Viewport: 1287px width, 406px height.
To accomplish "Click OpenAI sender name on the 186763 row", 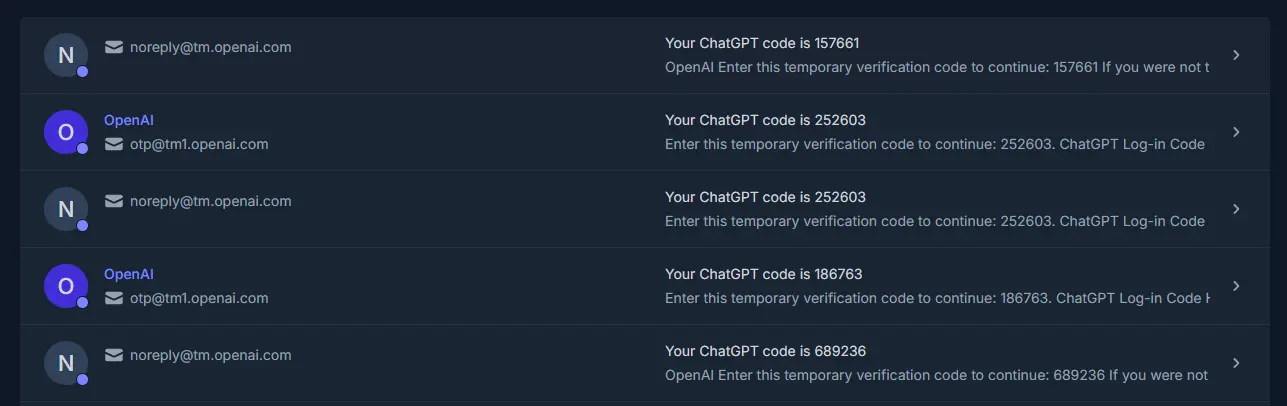I will 129,274.
